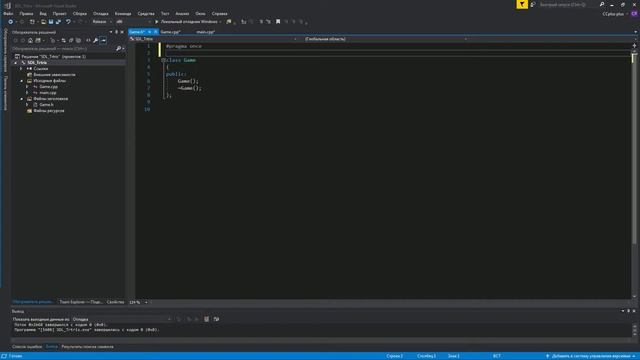Screen dimensions: 640x360
Task: Click the clear all icon in Output toolbar
Action: (x=207, y=319)
